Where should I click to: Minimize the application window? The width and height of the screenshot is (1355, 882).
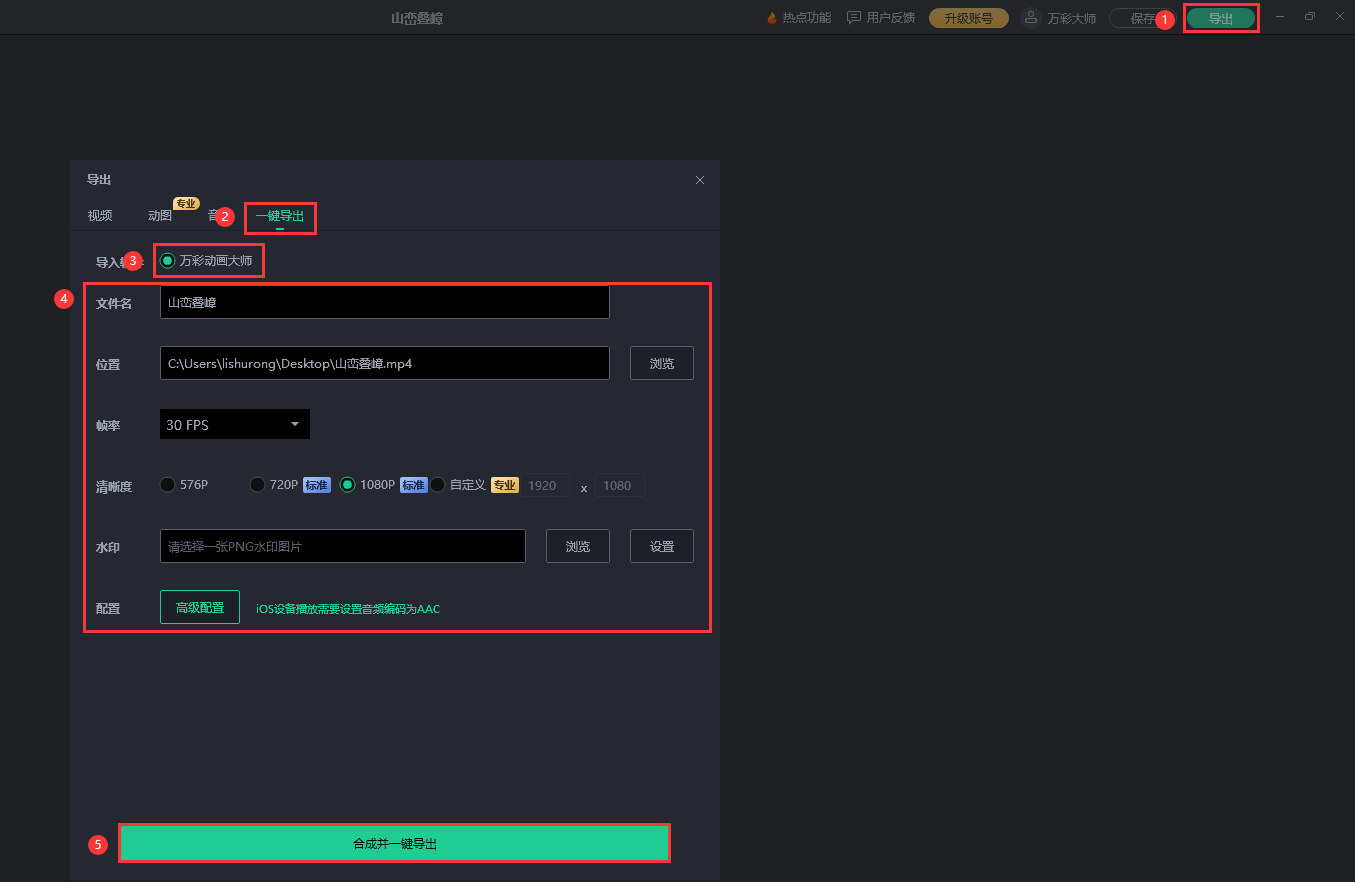(1280, 17)
